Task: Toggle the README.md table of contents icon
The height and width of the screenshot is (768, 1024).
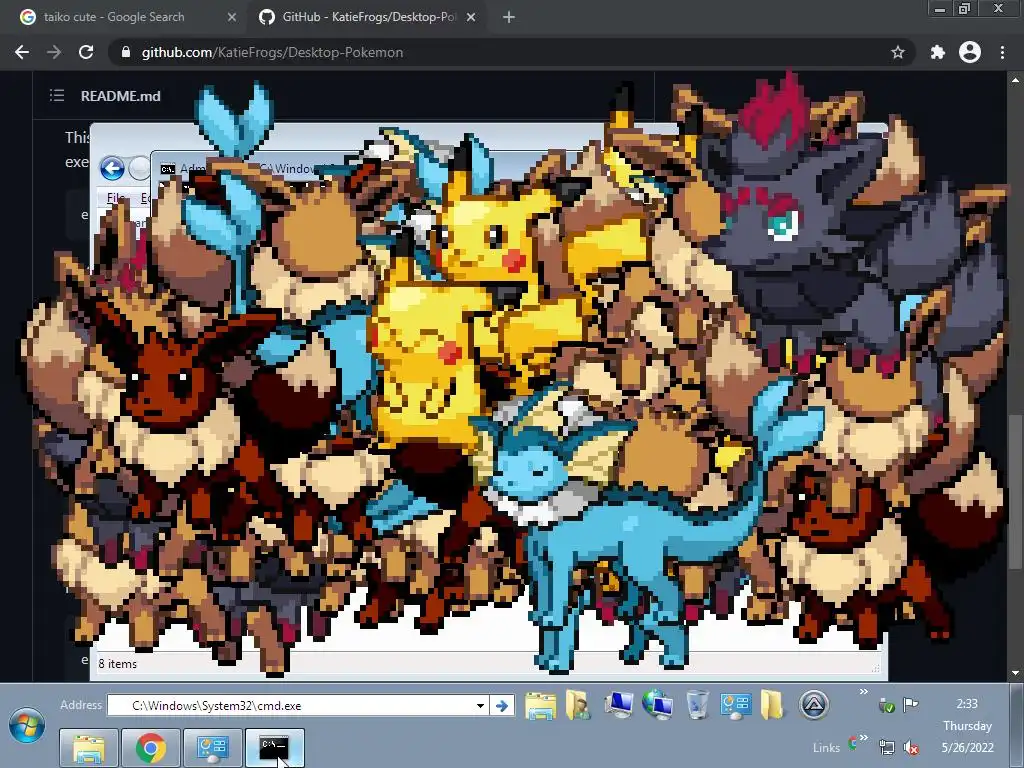Action: [57, 95]
